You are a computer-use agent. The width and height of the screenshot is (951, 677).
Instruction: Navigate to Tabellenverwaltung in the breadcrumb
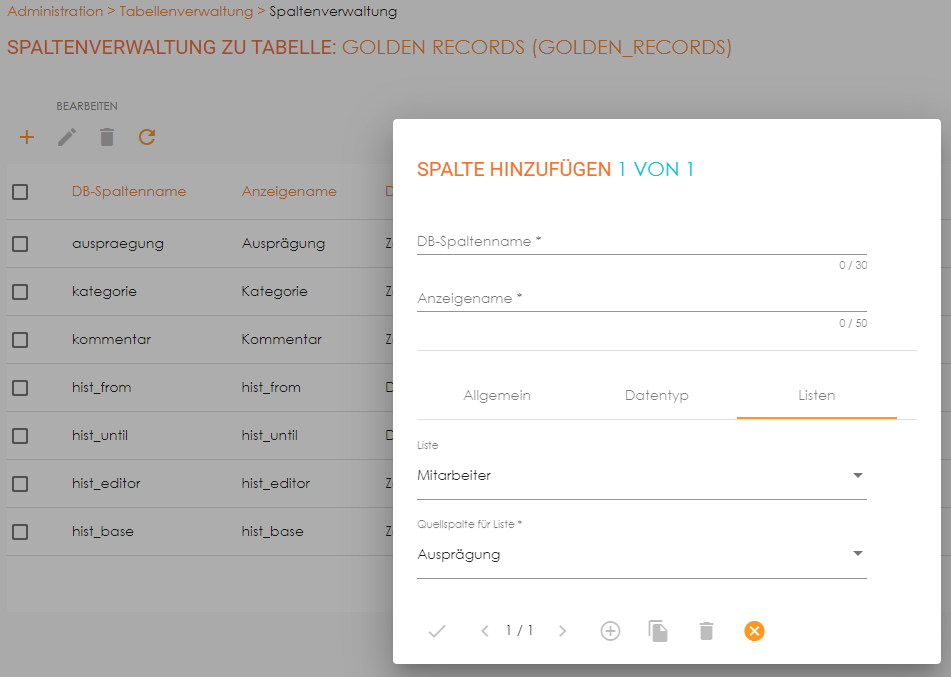(x=185, y=12)
